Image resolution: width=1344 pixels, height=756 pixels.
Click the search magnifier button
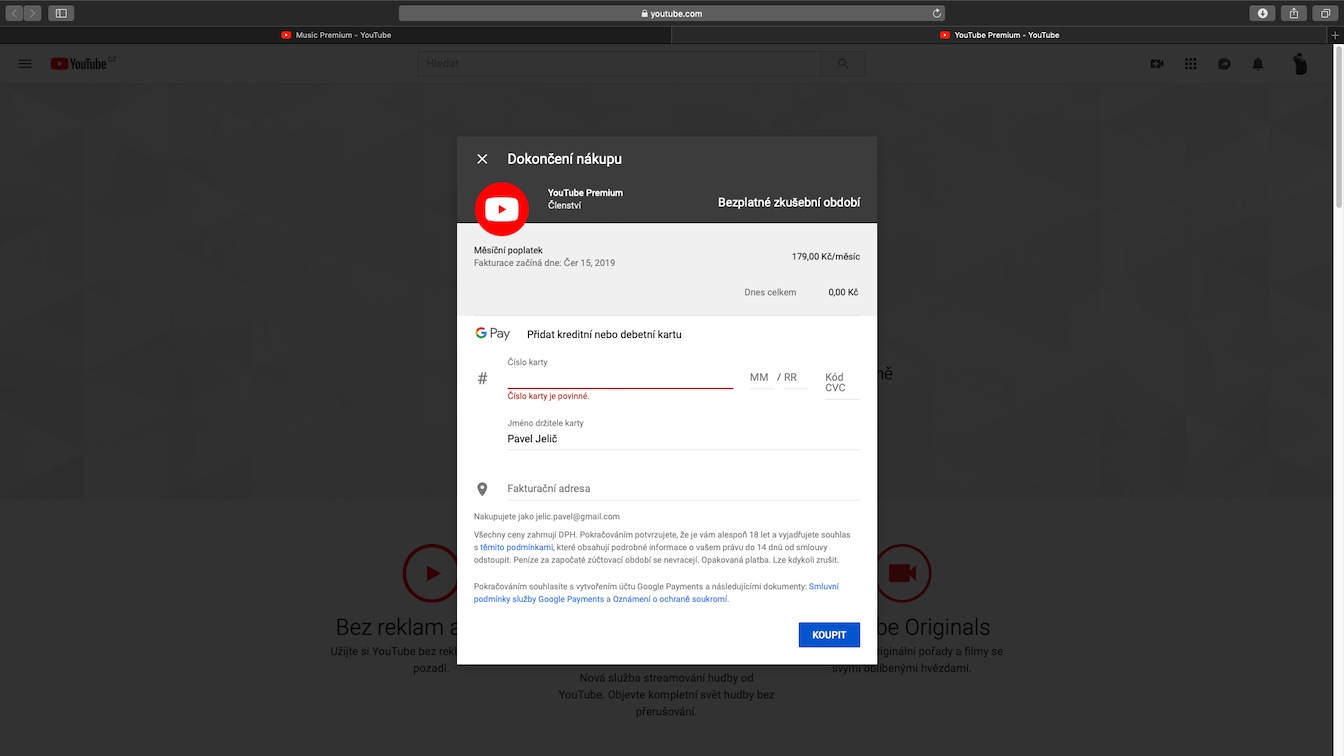843,64
